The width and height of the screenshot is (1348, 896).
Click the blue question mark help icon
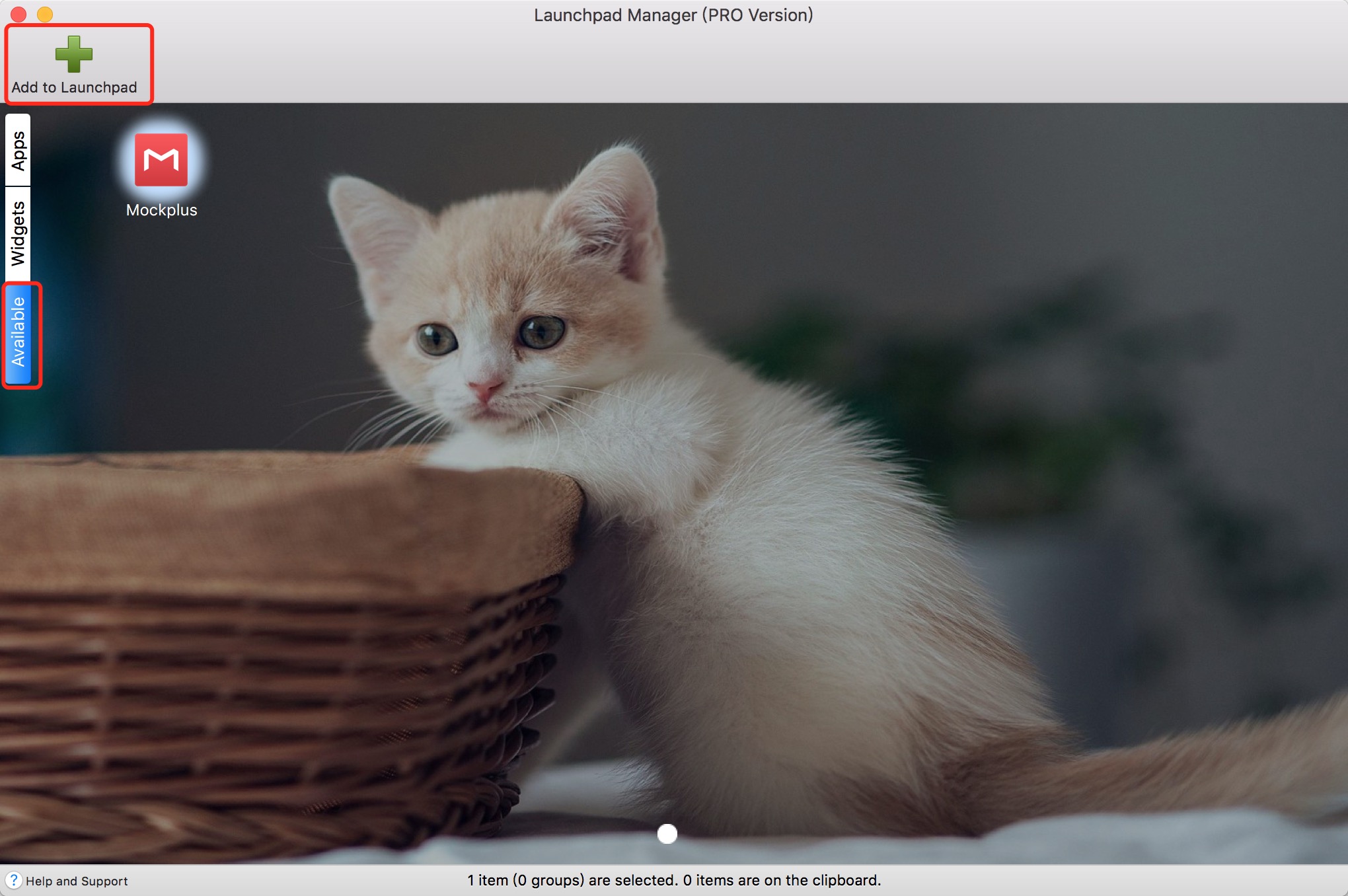pyautogui.click(x=13, y=881)
